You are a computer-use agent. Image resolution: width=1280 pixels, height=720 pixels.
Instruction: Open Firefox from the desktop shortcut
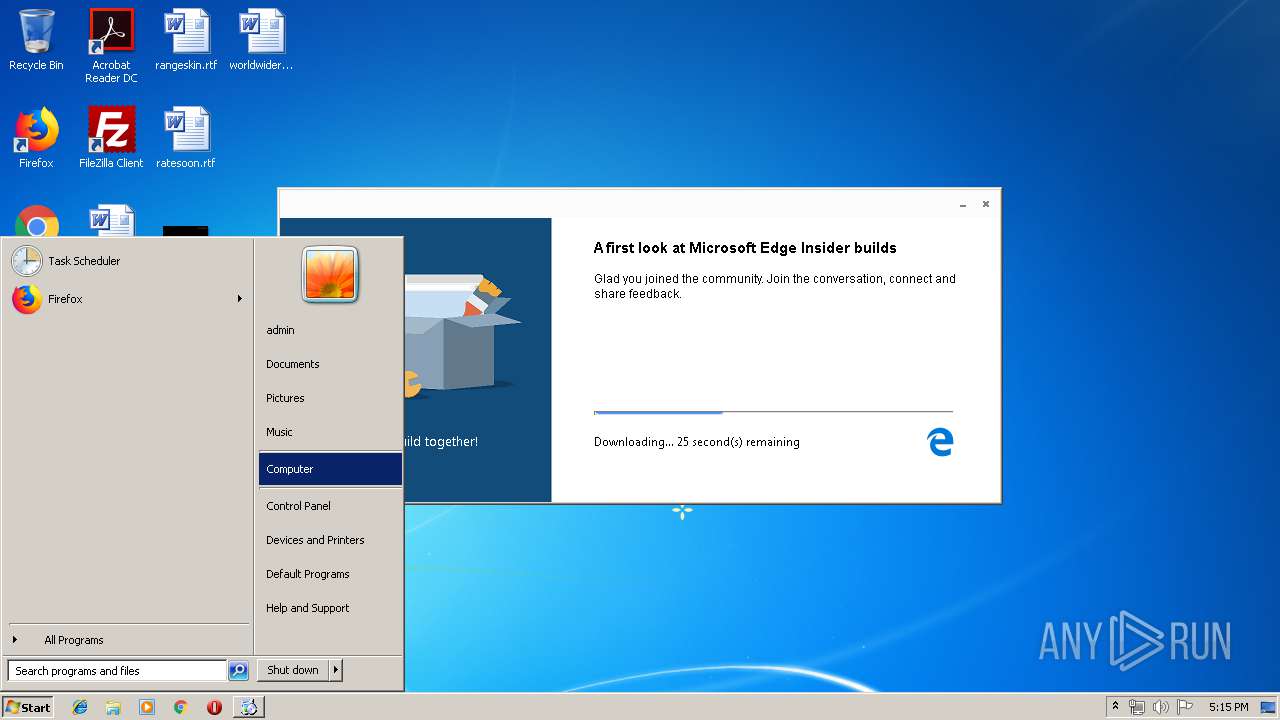[x=36, y=138]
